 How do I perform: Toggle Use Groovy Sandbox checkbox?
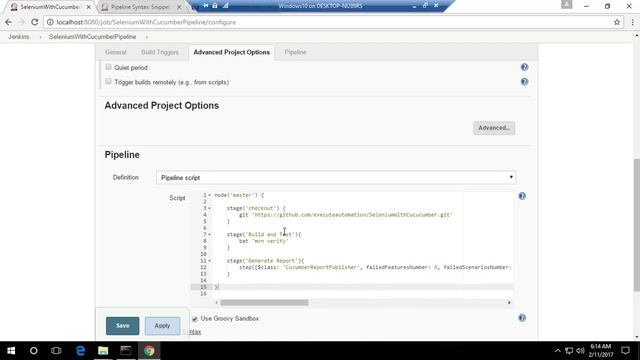click(195, 319)
